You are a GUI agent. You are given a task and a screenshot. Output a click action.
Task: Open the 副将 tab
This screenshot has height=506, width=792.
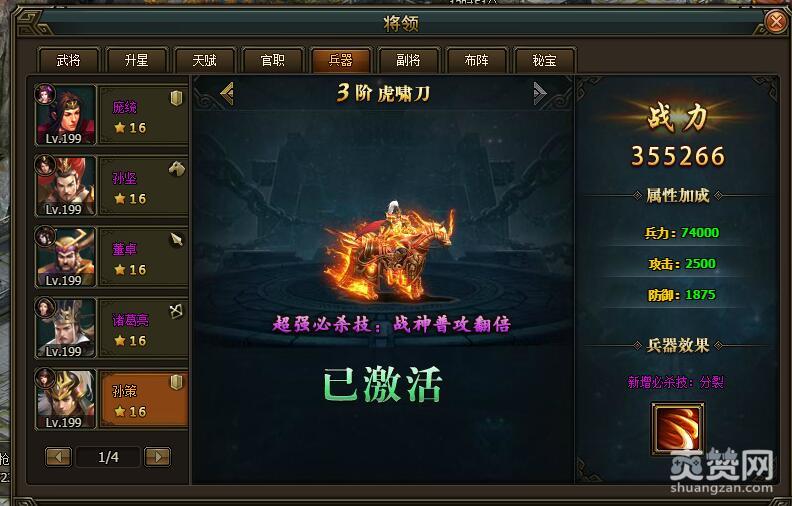point(408,61)
